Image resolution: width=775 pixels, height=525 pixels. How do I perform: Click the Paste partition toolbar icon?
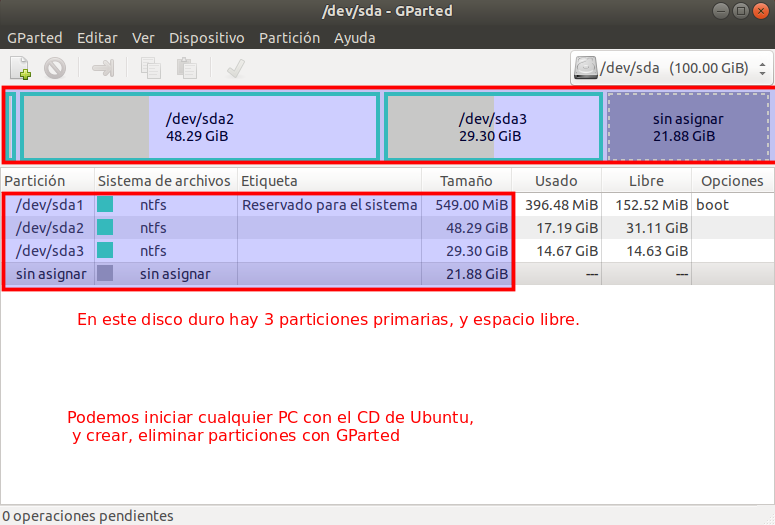[187, 68]
